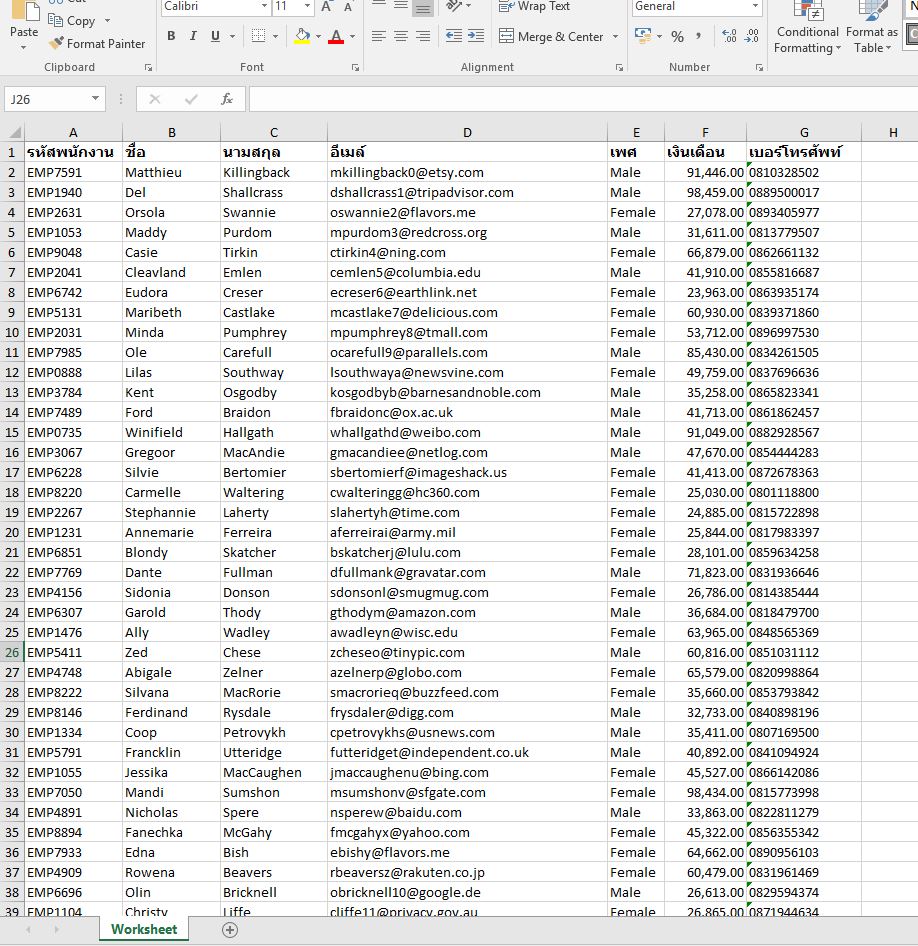Increase decimal places
The image size is (918, 946).
729,36
